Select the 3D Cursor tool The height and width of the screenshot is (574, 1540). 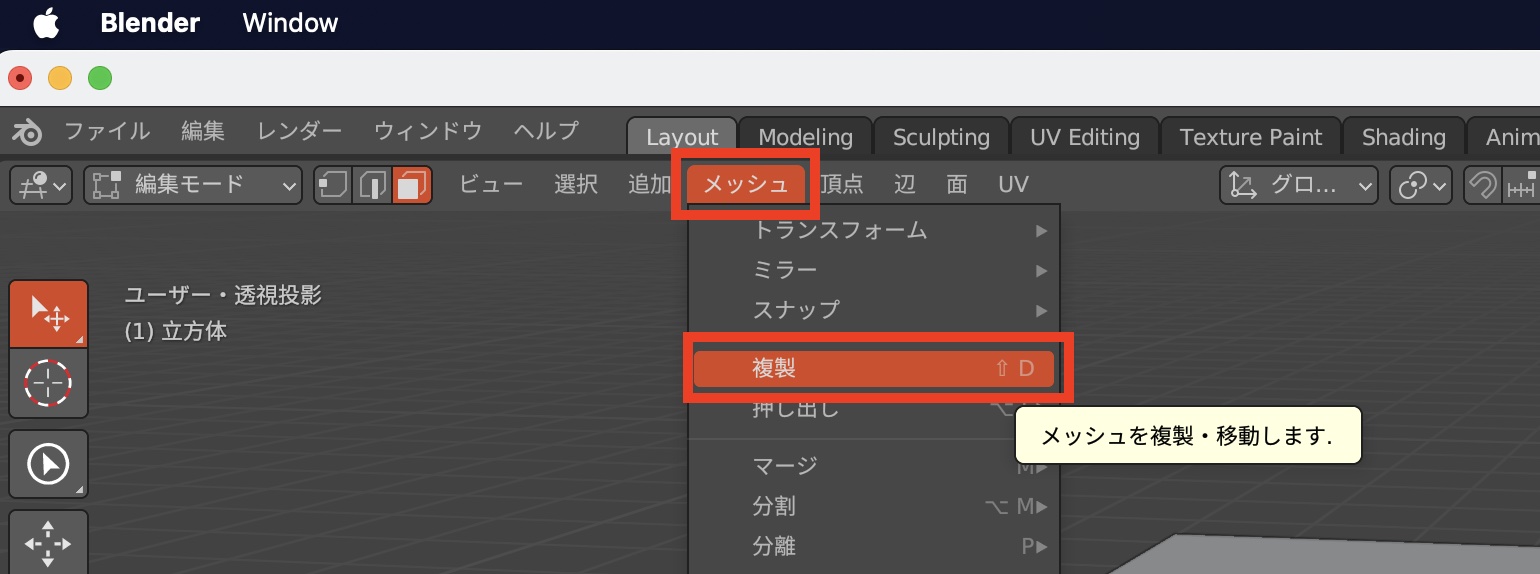tap(48, 382)
